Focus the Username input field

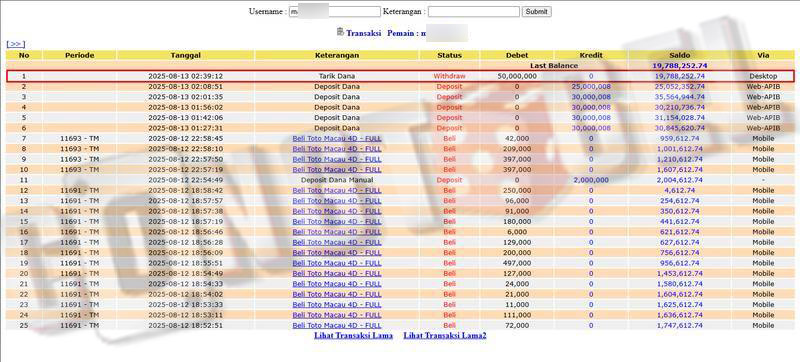point(335,11)
